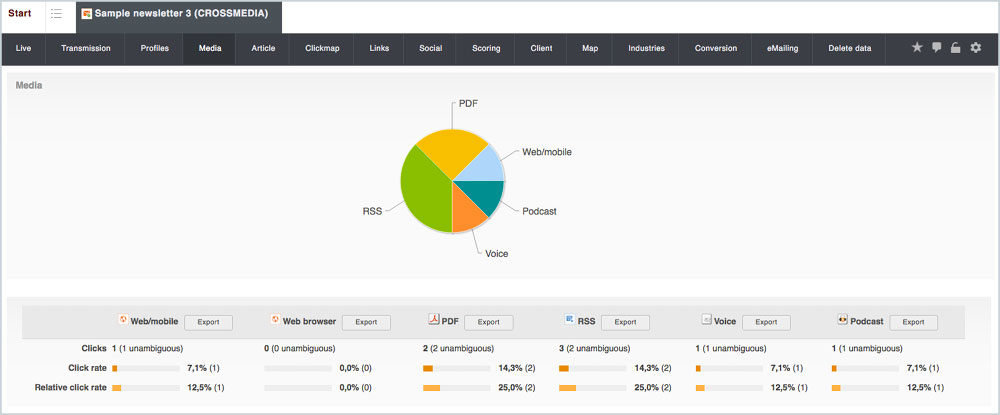Click the list view icon beside Start
Viewport: 1000px width, 415px height.
[x=57, y=13]
